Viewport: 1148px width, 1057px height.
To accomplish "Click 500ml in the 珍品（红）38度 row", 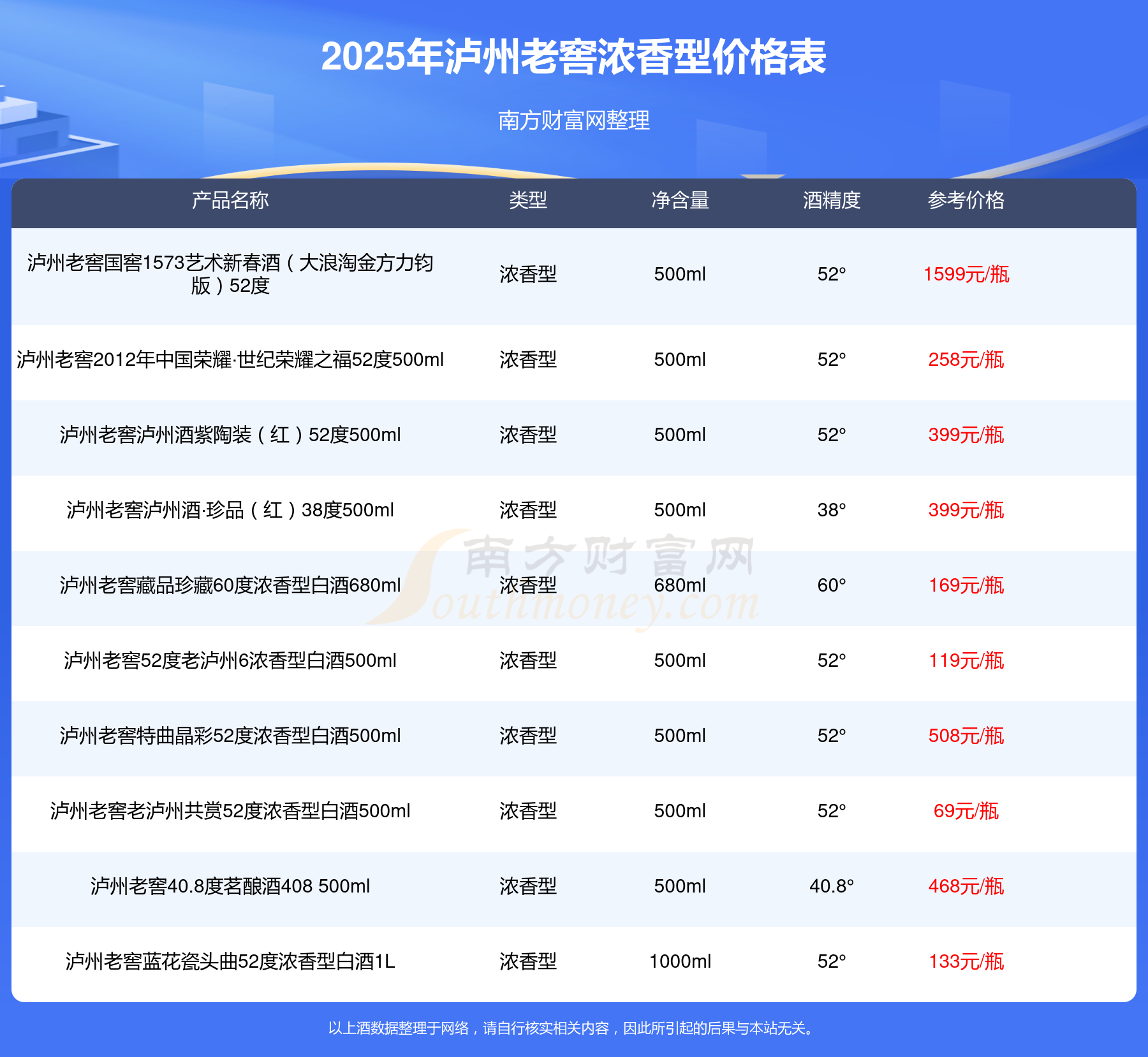I will click(680, 510).
